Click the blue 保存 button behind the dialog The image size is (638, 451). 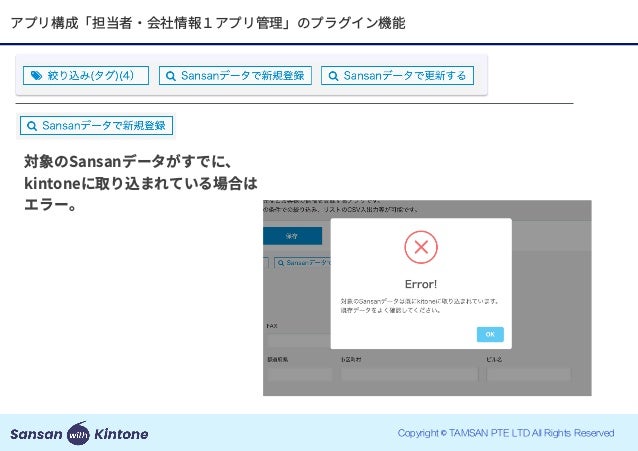pos(293,236)
